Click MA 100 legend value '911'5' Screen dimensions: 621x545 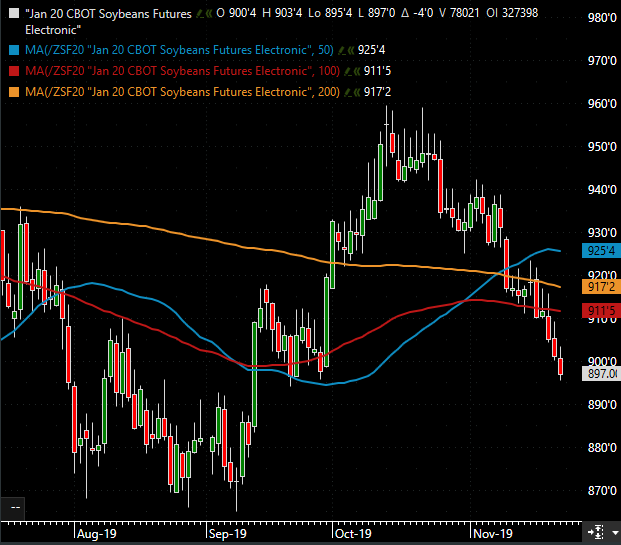[x=377, y=71]
